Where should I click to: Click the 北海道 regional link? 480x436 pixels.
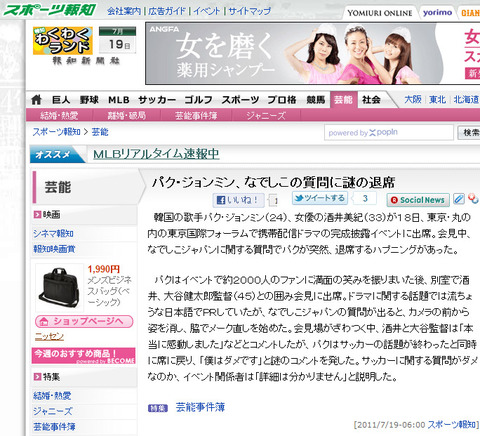click(467, 99)
